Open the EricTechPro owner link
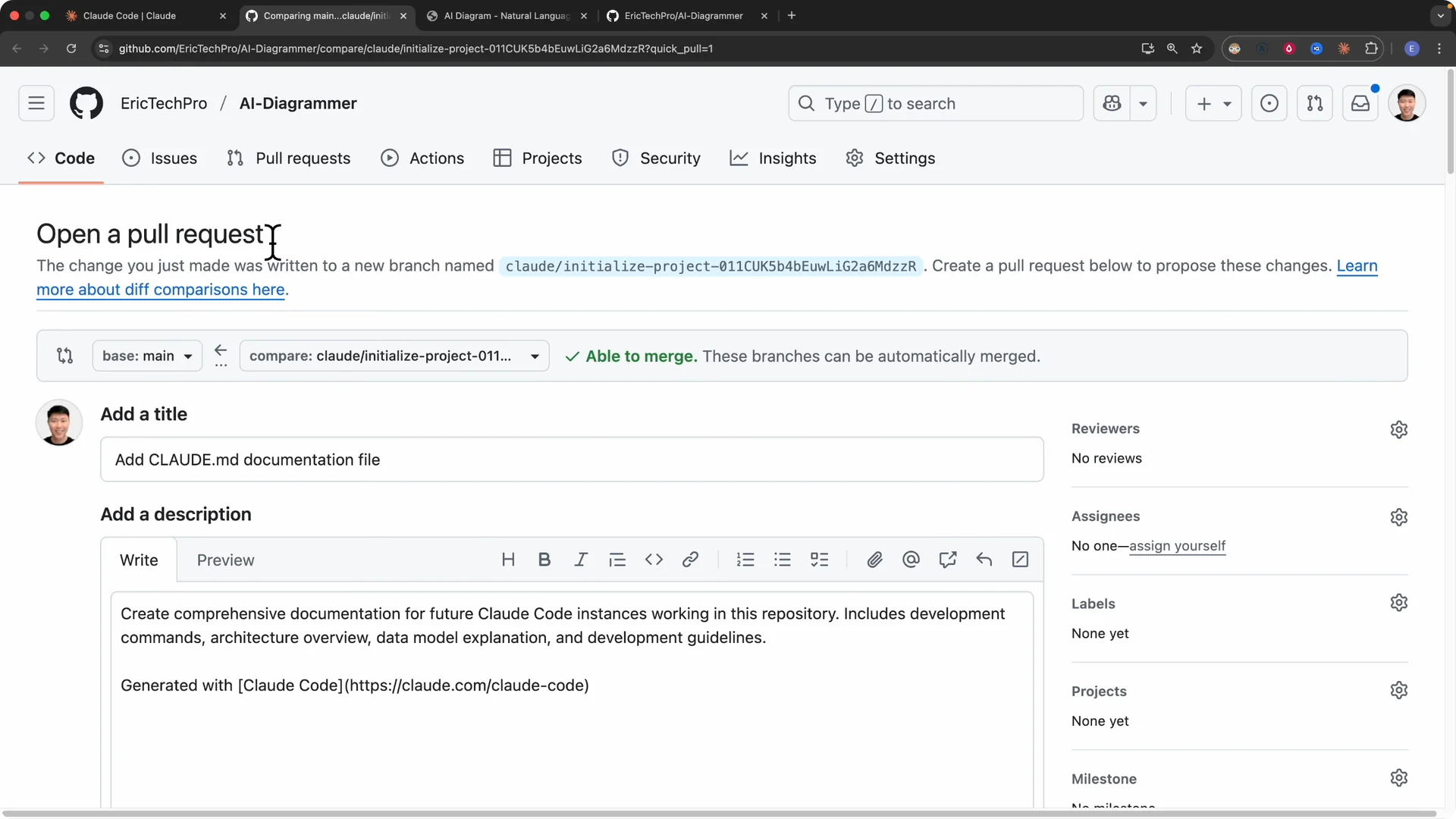The height and width of the screenshot is (819, 1456). point(164,103)
